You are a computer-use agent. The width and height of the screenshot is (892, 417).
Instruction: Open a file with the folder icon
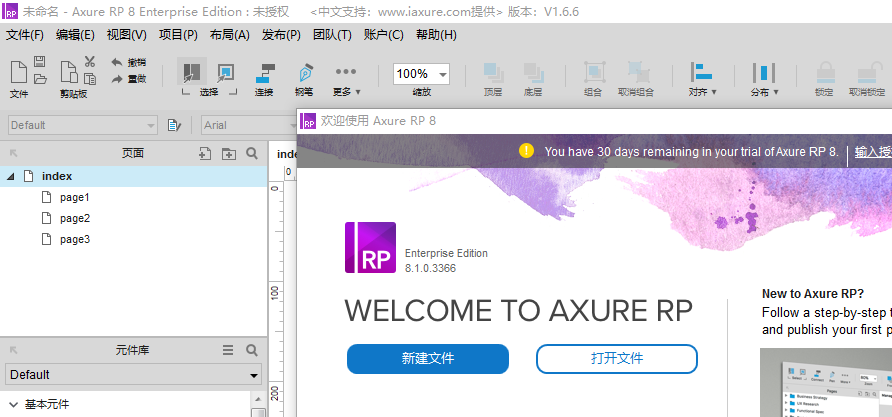click(40, 79)
